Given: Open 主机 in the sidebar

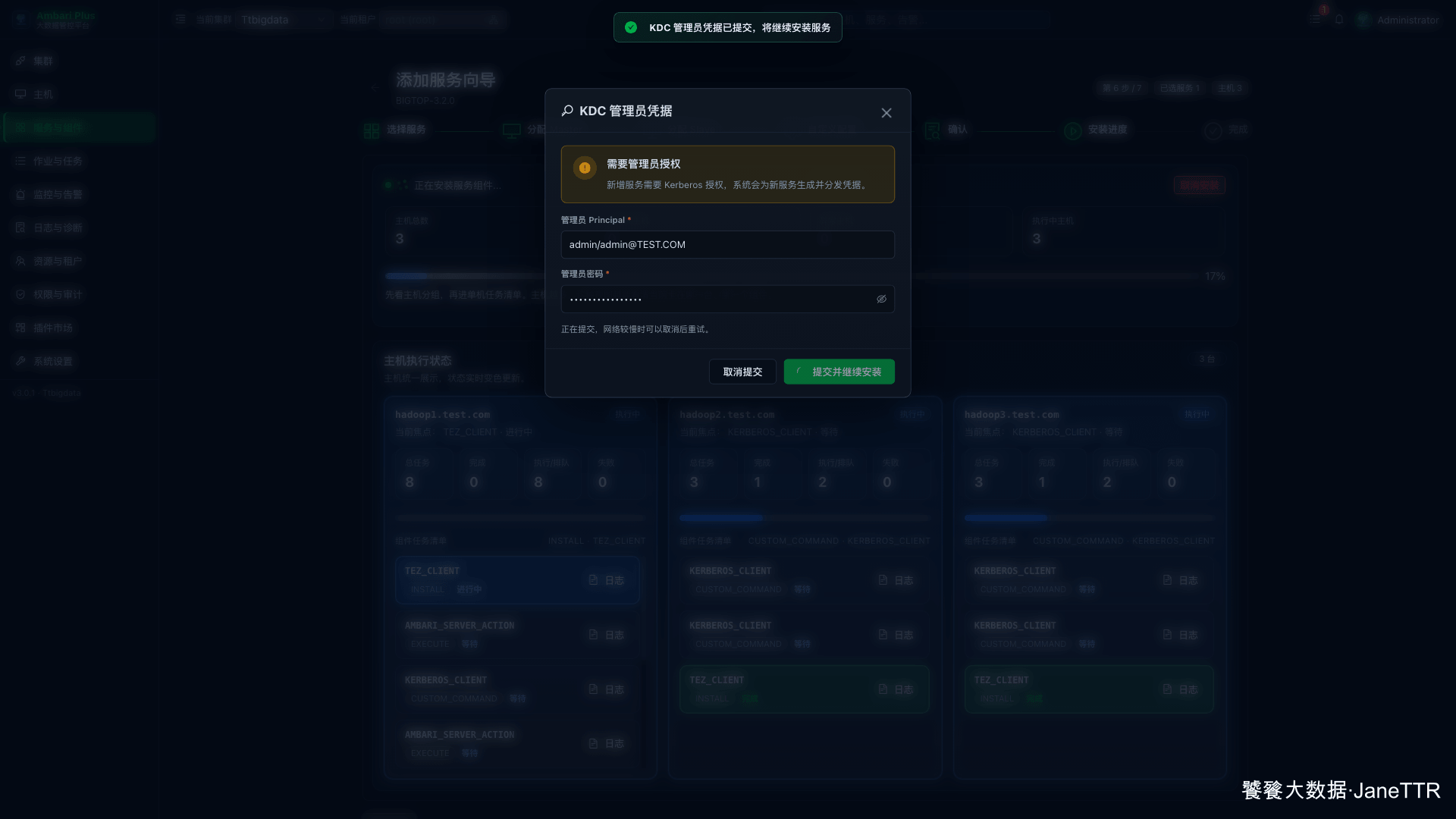Looking at the screenshot, I should point(80,94).
